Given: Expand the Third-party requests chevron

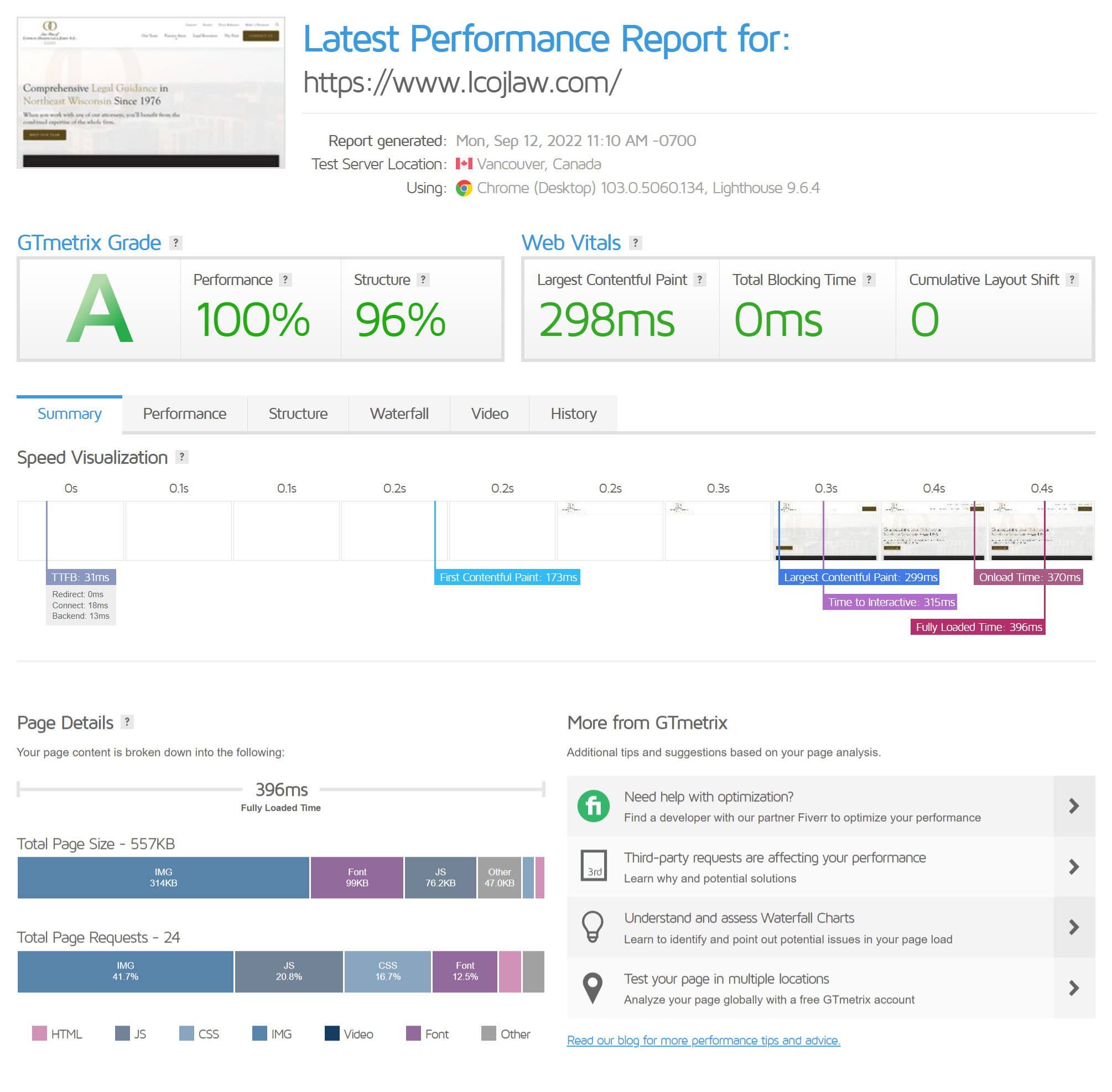Looking at the screenshot, I should click(x=1074, y=867).
